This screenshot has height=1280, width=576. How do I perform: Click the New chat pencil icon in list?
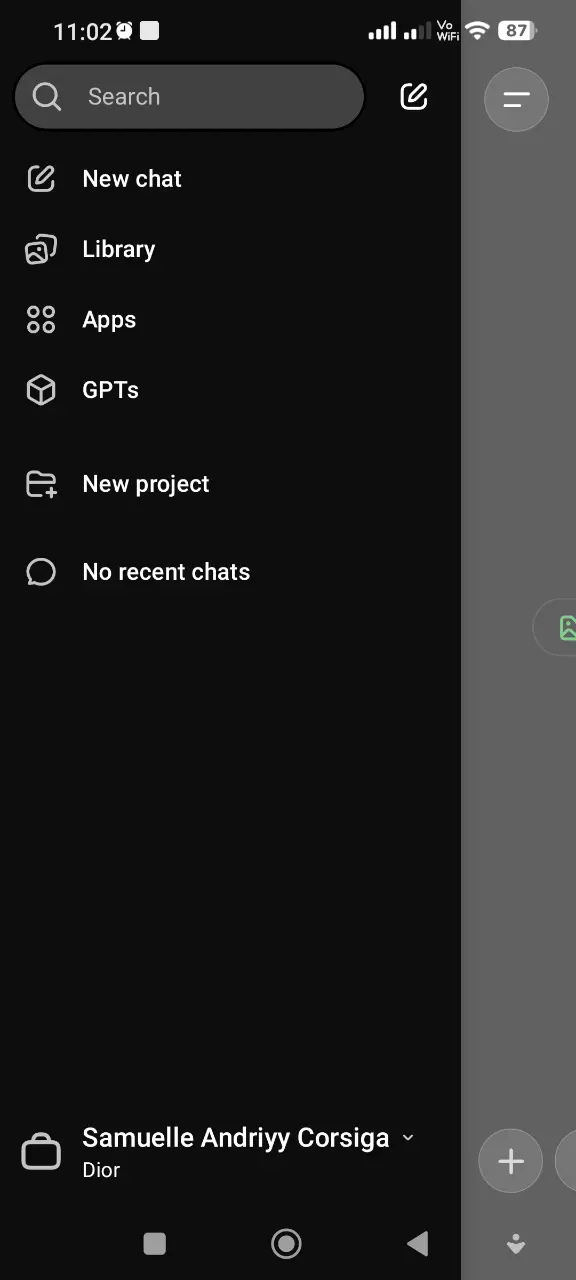coord(41,179)
